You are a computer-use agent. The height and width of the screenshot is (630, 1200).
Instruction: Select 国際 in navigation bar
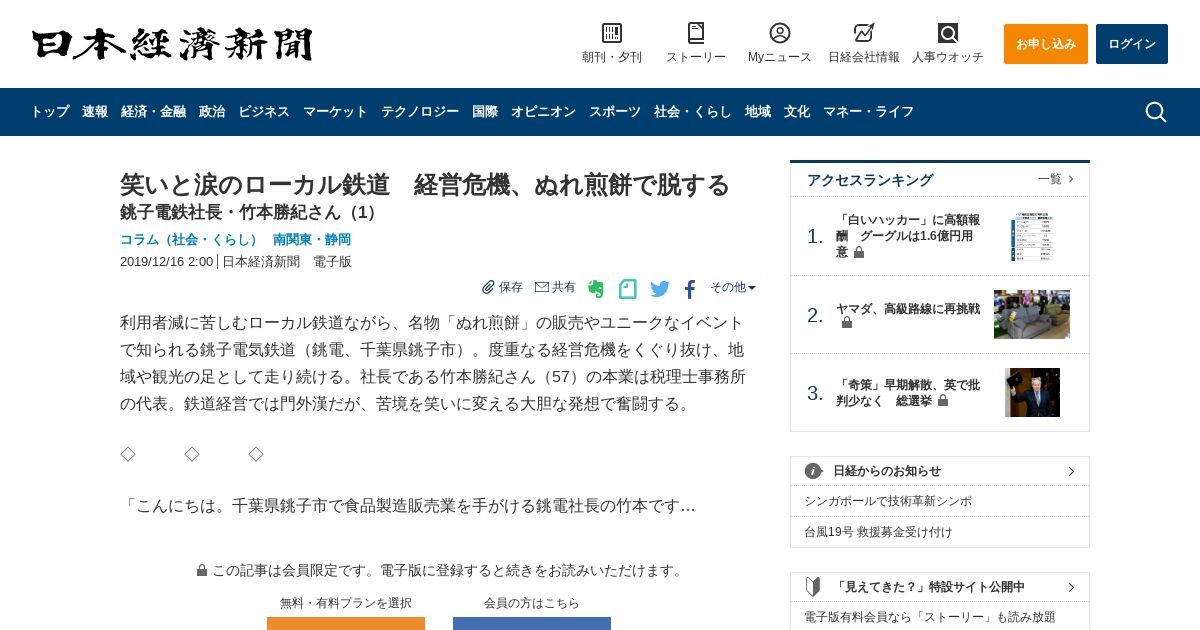click(485, 112)
